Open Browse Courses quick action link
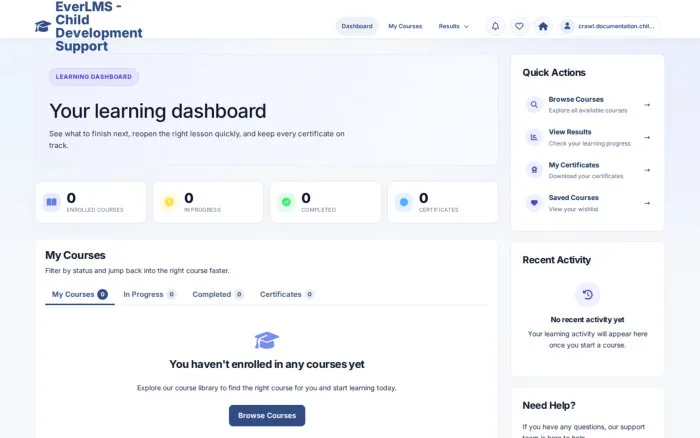 (x=588, y=105)
